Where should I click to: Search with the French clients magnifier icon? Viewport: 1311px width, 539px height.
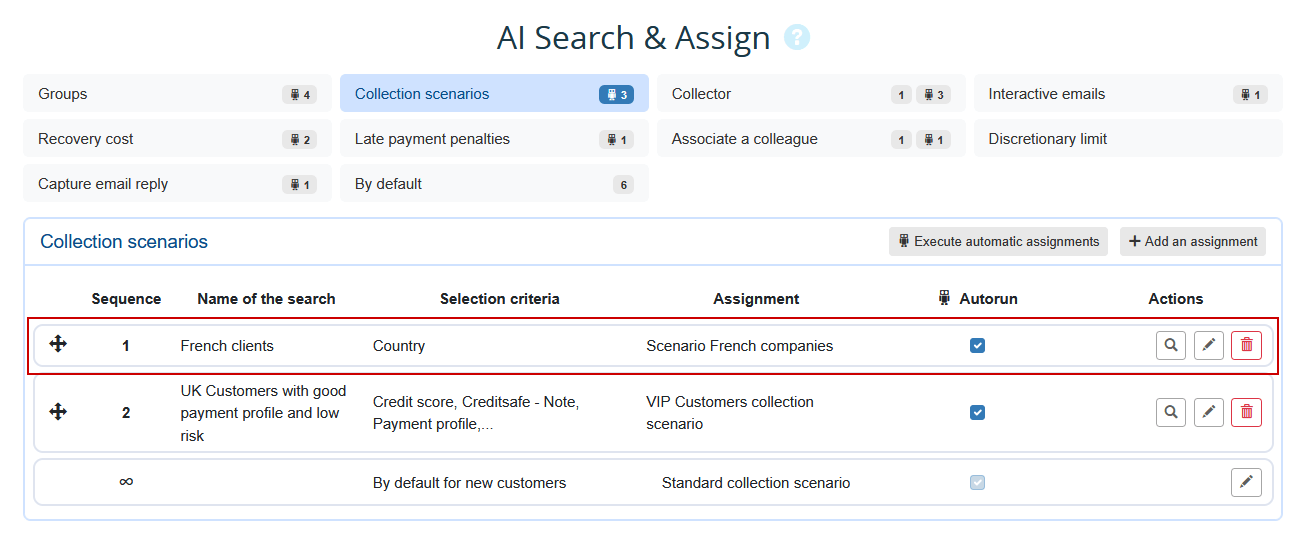(x=1171, y=346)
